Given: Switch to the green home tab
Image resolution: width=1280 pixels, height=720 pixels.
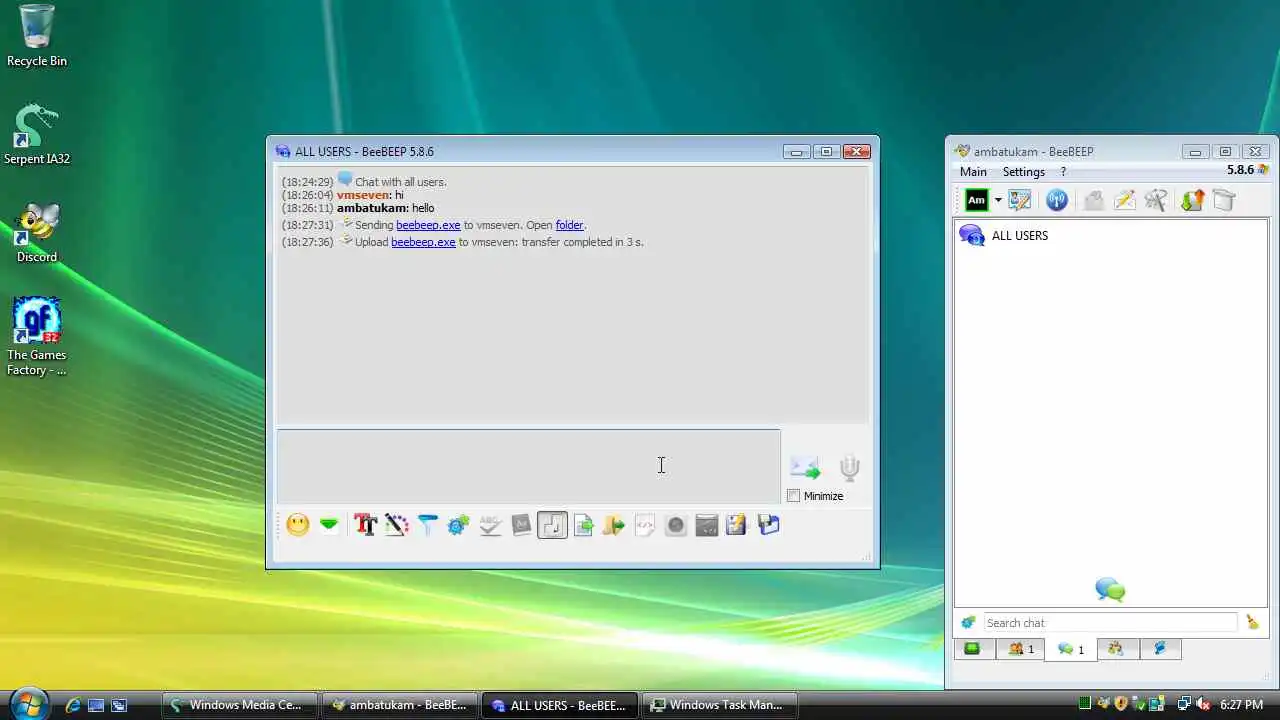Looking at the screenshot, I should (972, 649).
